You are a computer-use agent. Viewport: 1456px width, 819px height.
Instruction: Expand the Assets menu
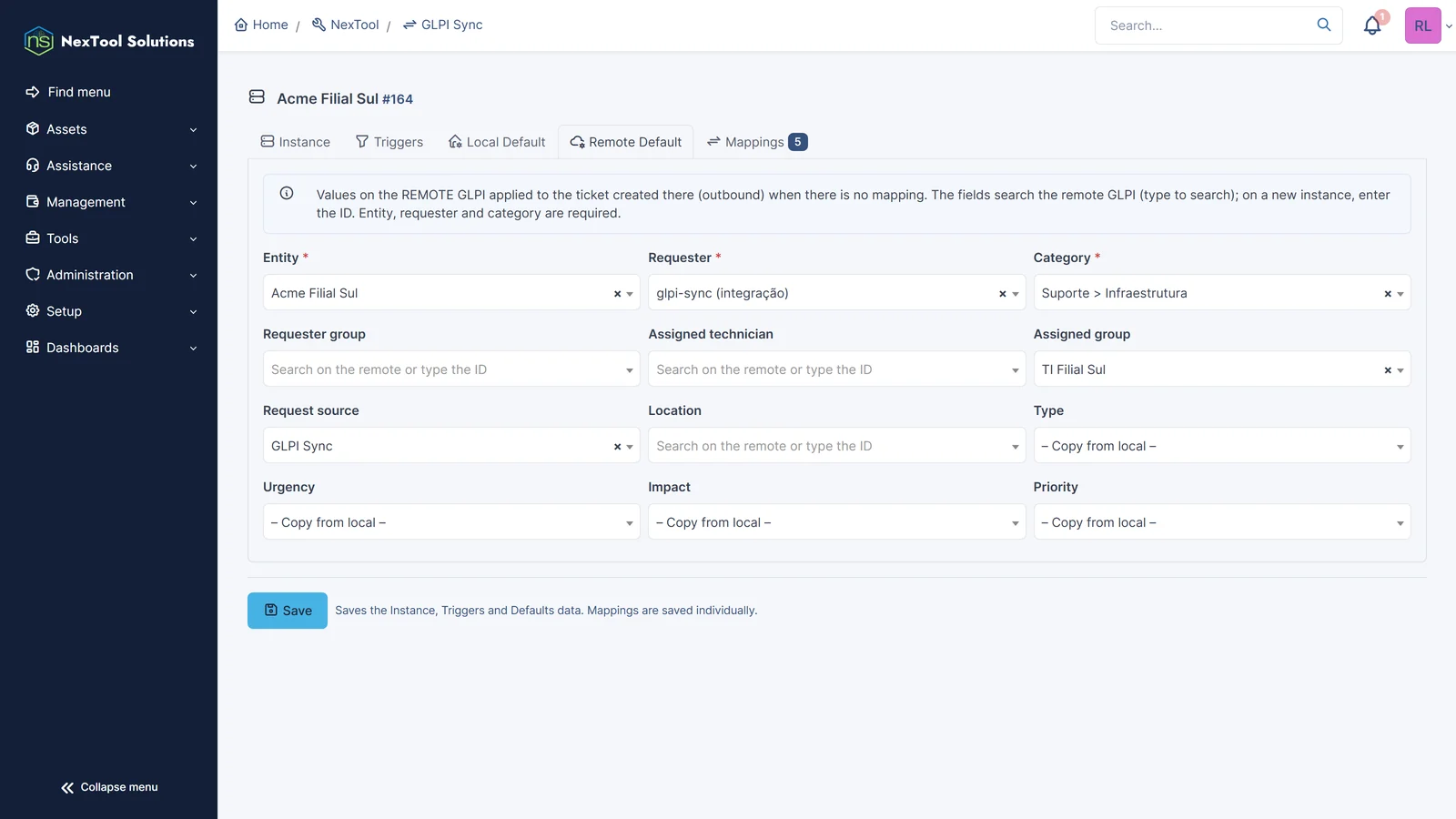(109, 129)
